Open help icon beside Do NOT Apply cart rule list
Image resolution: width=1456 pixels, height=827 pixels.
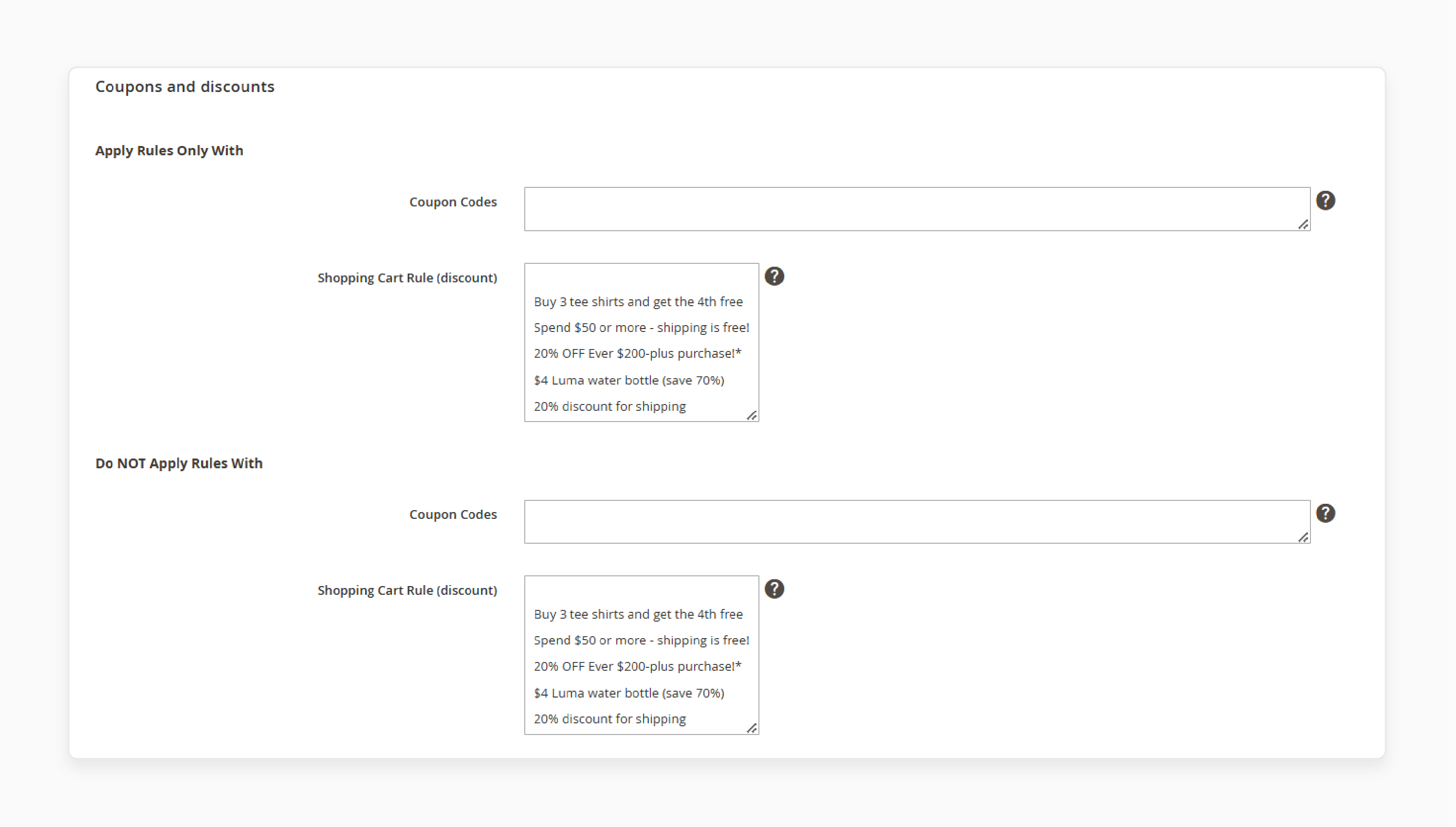tap(774, 589)
